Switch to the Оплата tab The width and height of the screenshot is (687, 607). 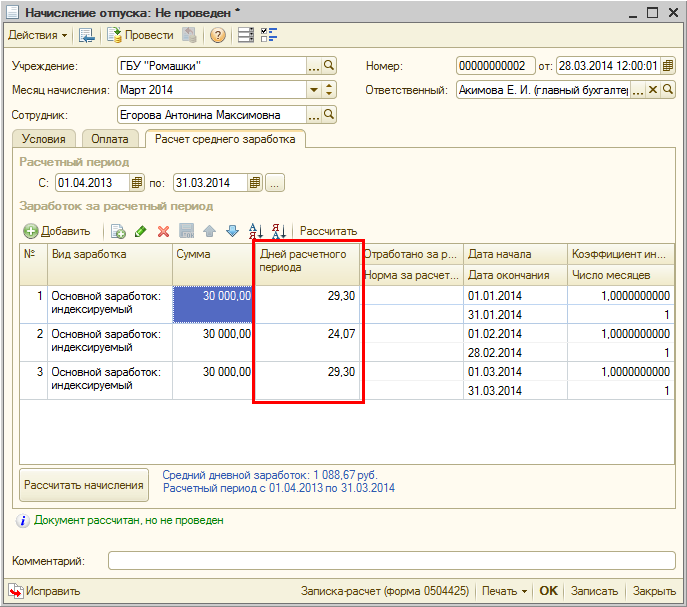[x=110, y=140]
